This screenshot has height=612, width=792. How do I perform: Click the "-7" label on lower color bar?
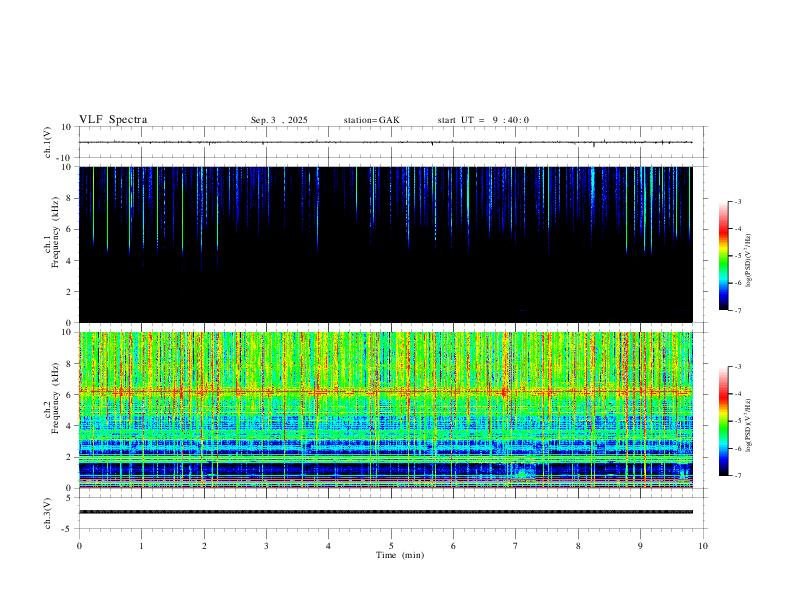pyautogui.click(x=738, y=476)
